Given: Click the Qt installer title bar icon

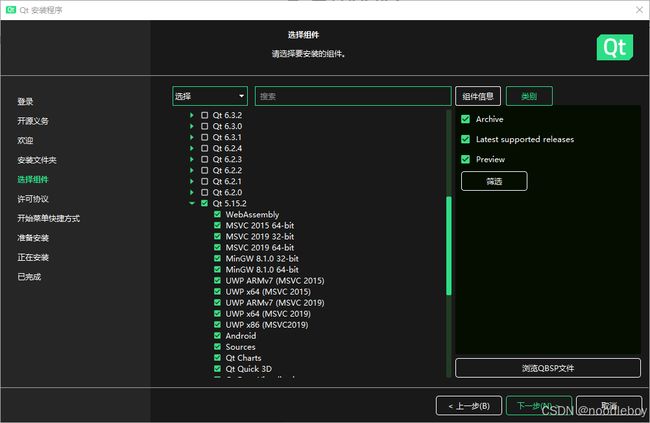Looking at the screenshot, I should pos(11,10).
